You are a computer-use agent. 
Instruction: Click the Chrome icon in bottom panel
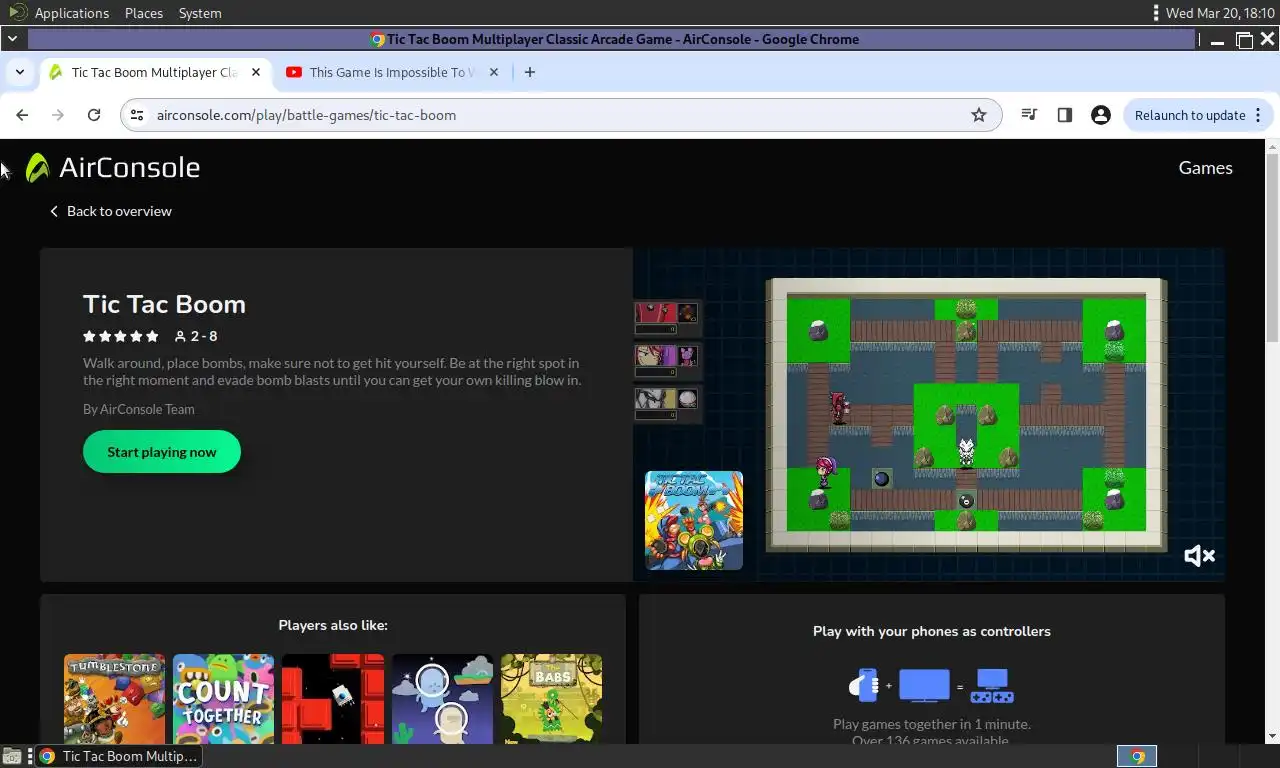point(1137,756)
